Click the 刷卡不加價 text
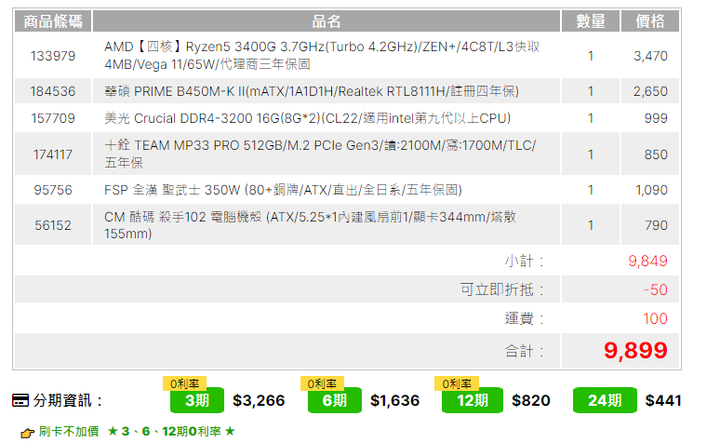 click(x=68, y=432)
